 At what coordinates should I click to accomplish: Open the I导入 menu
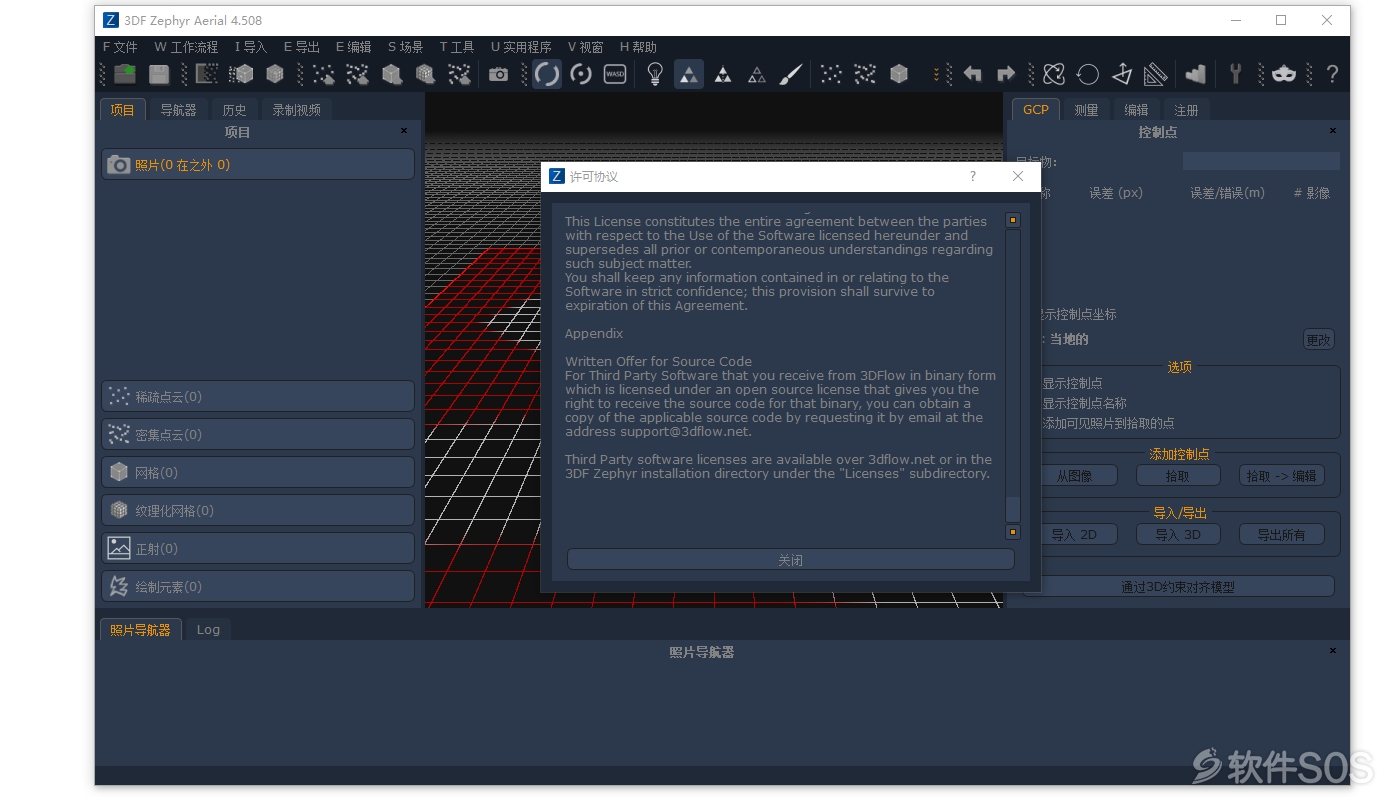click(251, 47)
